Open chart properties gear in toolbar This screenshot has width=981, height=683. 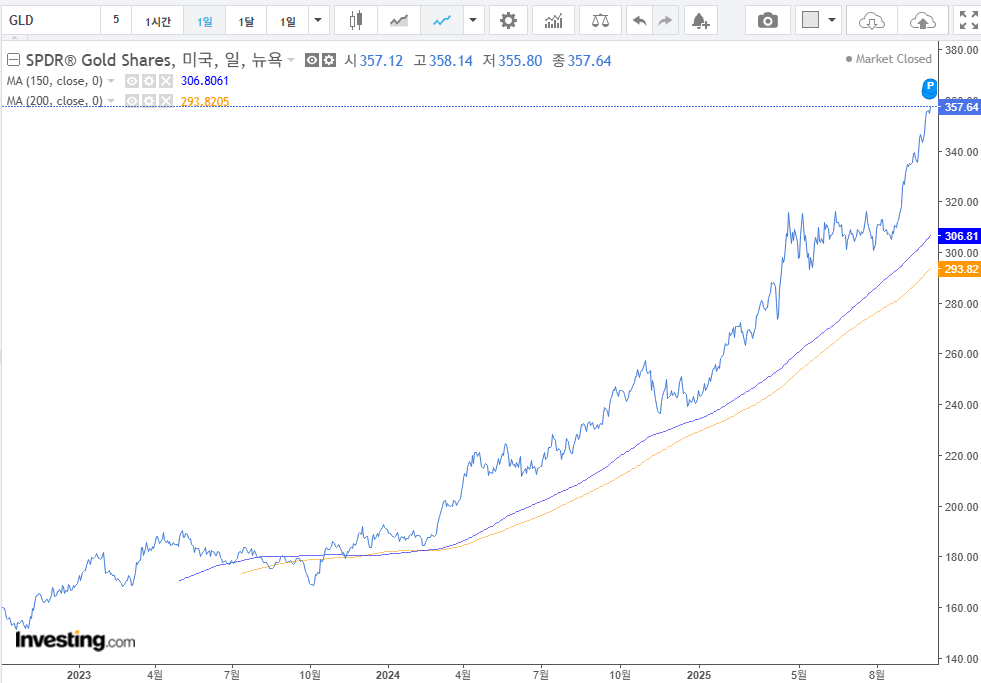tap(508, 21)
